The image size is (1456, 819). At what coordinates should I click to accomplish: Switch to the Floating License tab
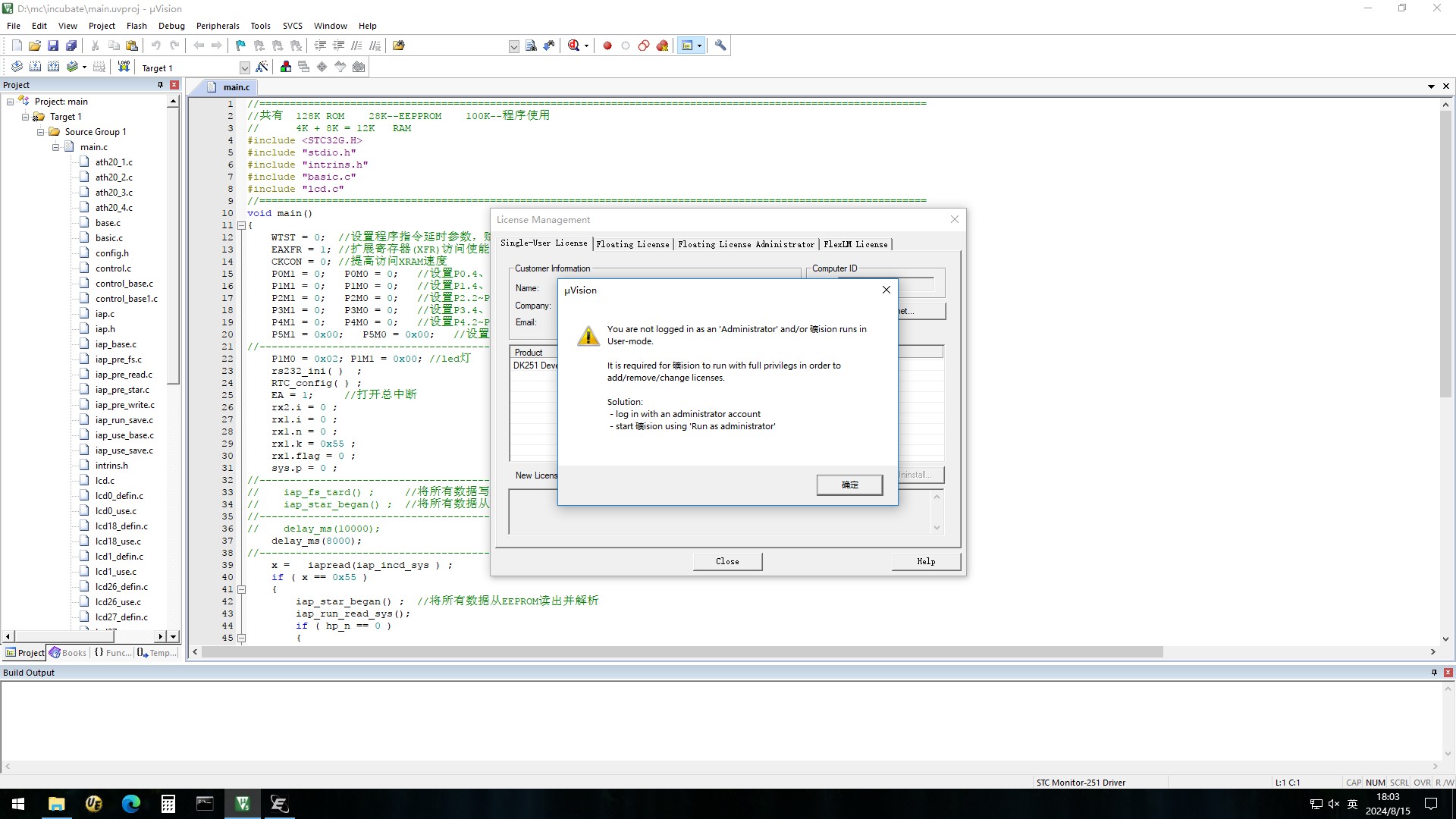(632, 244)
